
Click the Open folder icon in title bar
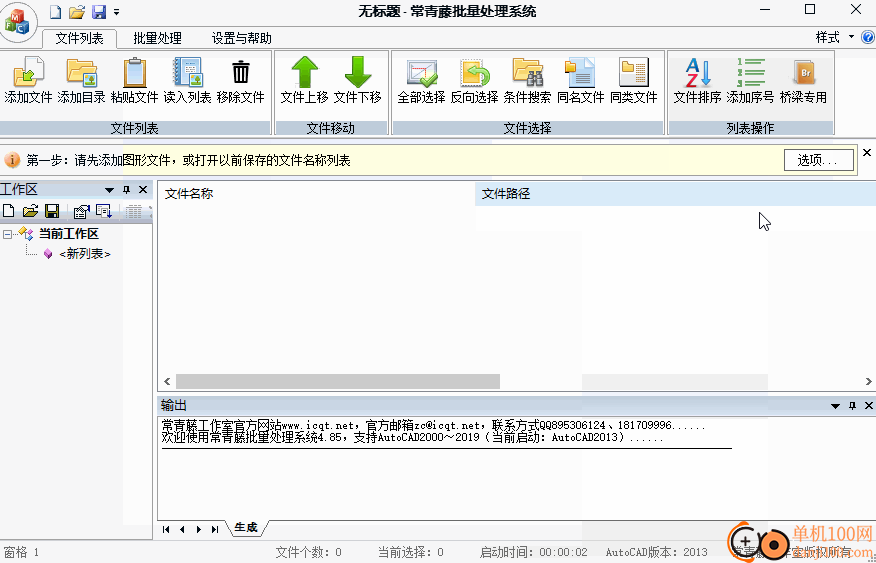click(77, 11)
